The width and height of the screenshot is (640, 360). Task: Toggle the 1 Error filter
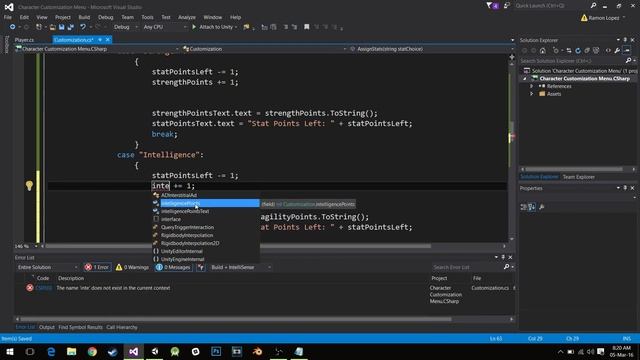coord(97,267)
